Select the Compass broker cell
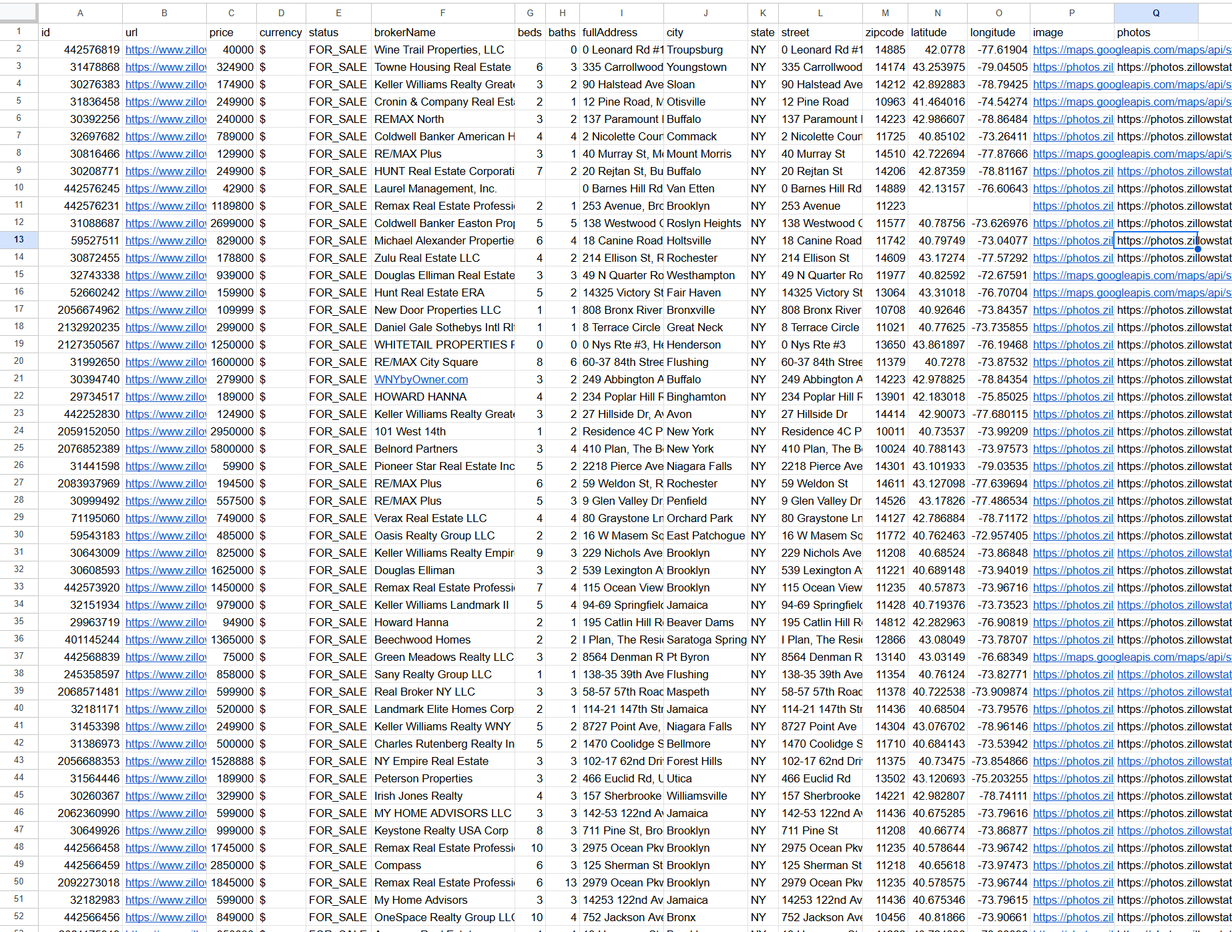 tap(443, 865)
